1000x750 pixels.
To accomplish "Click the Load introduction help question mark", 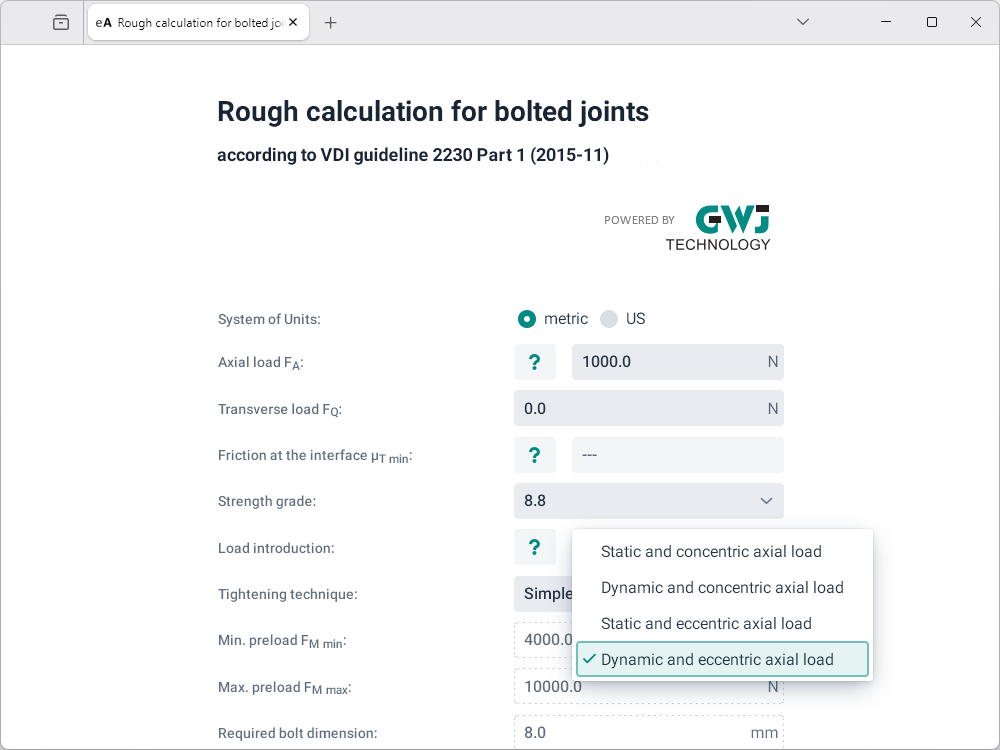I will pyautogui.click(x=534, y=547).
